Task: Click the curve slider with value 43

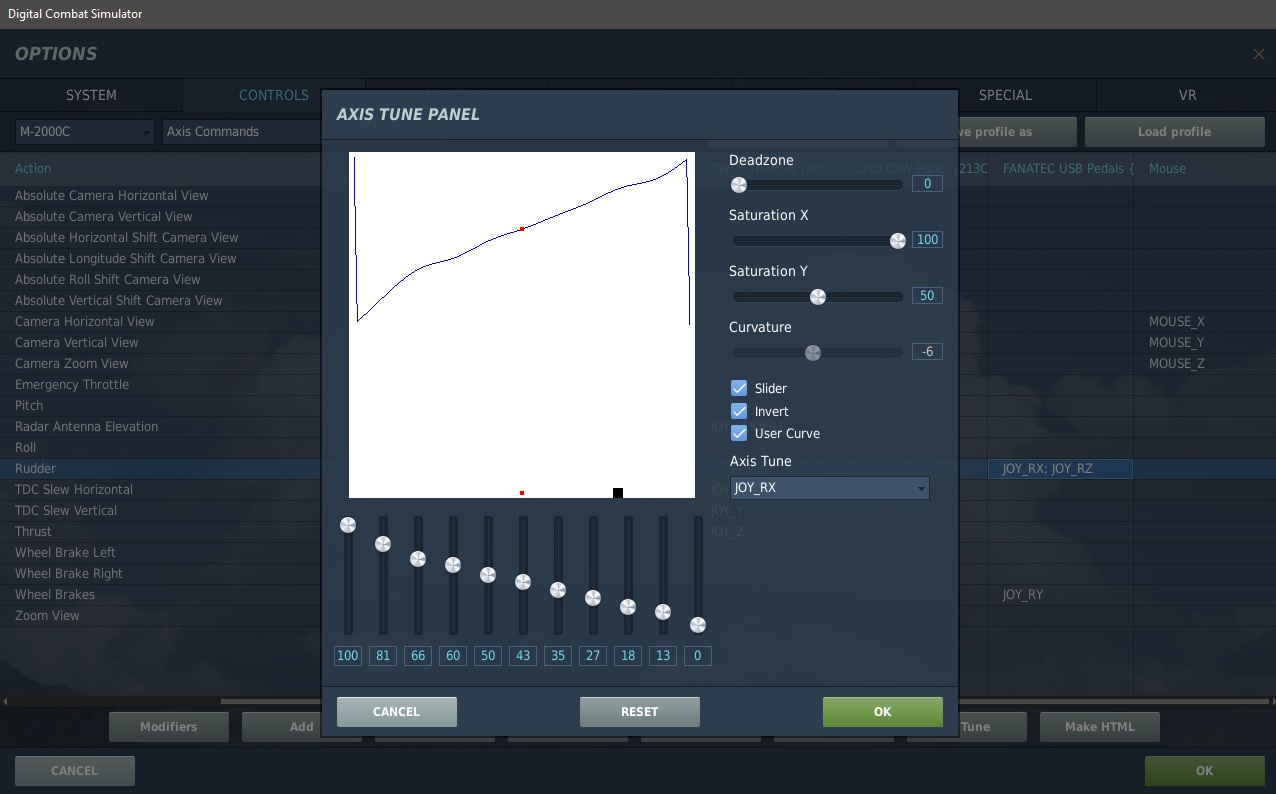Action: pyautogui.click(x=523, y=582)
